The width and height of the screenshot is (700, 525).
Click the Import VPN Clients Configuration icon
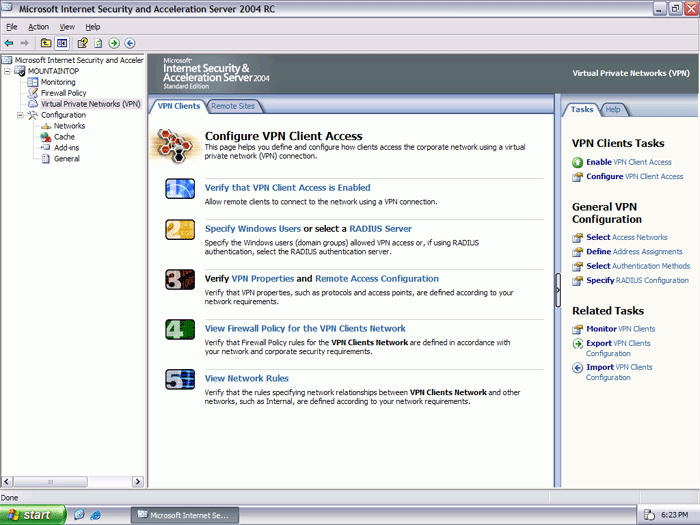[577, 367]
